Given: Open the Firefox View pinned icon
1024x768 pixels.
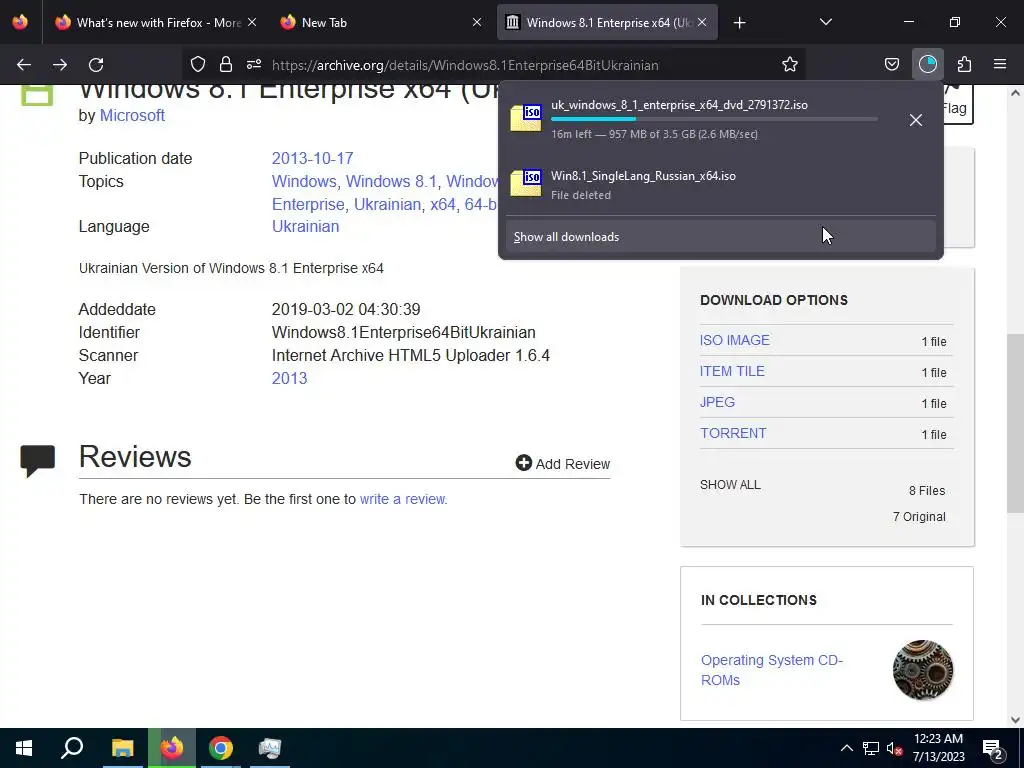Looking at the screenshot, I should pos(20,22).
